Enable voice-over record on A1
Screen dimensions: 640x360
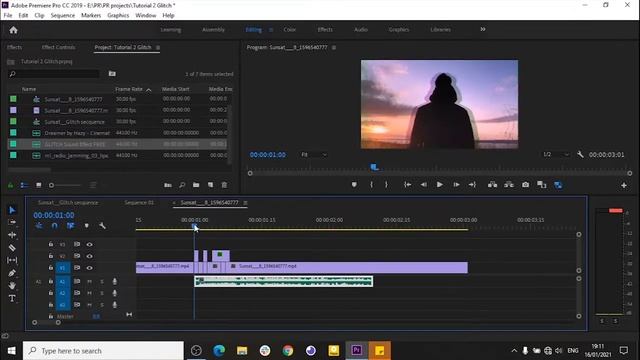click(x=115, y=282)
